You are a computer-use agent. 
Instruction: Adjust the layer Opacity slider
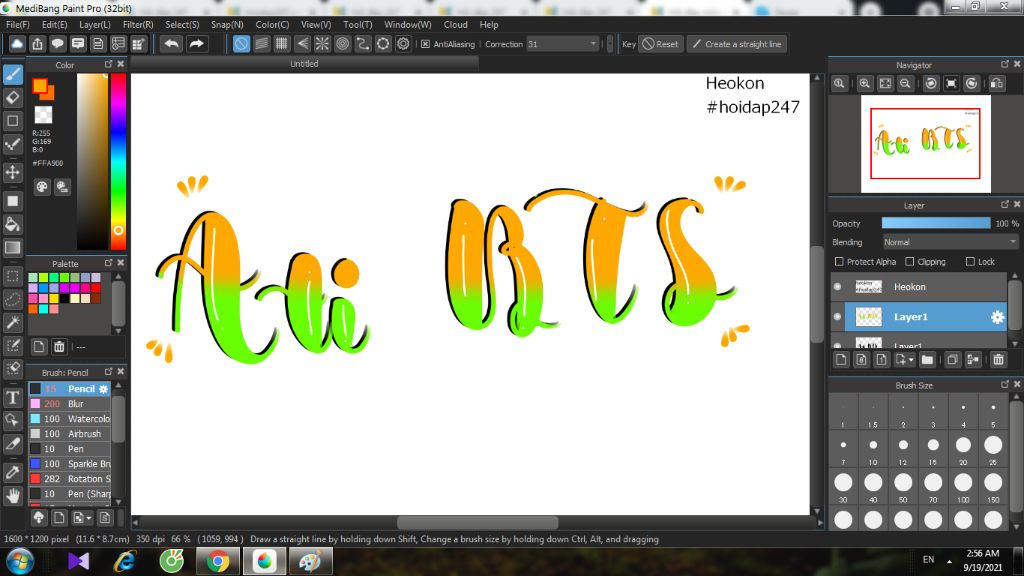[935, 223]
